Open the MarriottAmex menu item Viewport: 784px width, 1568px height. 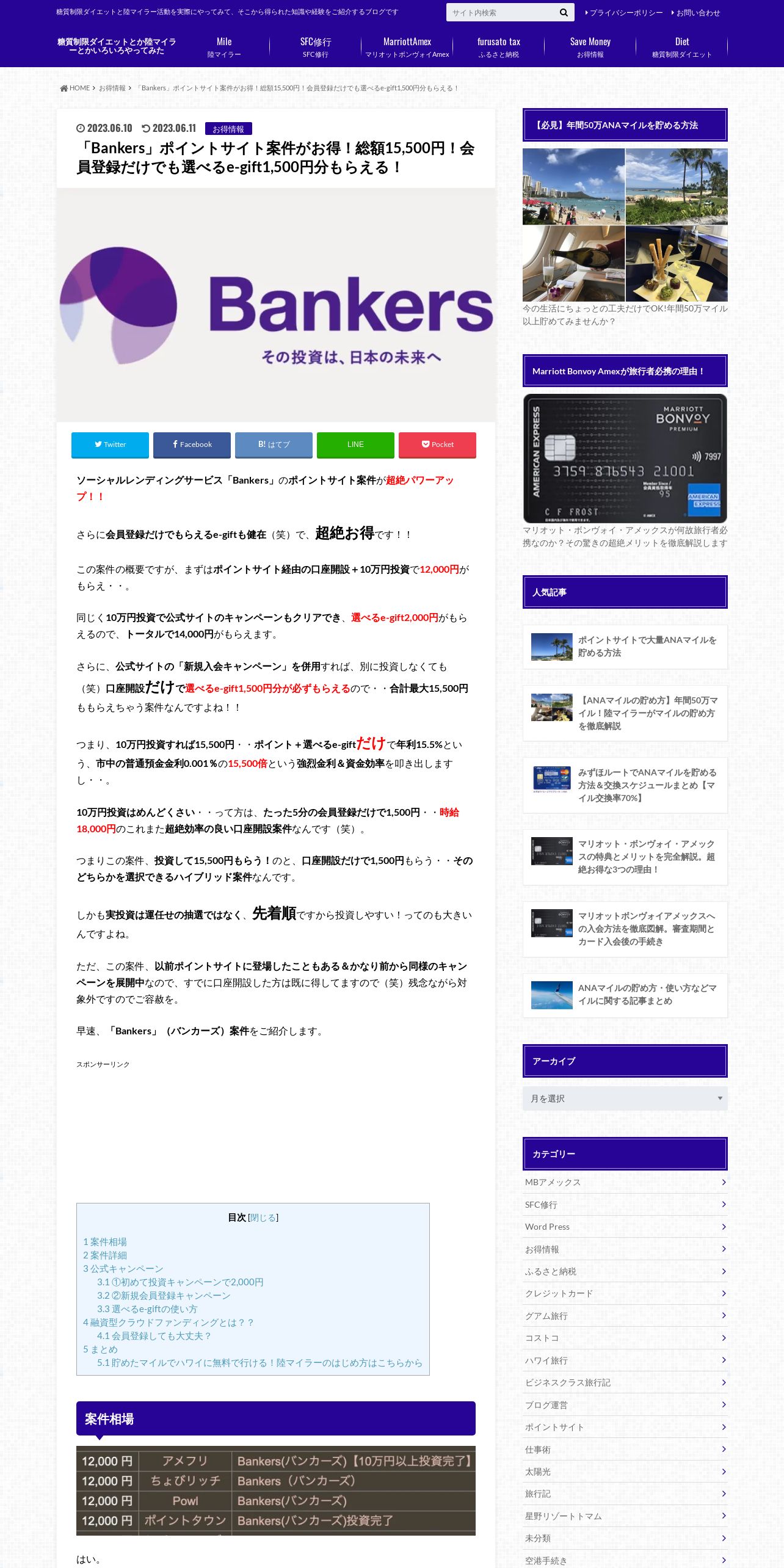(x=407, y=47)
